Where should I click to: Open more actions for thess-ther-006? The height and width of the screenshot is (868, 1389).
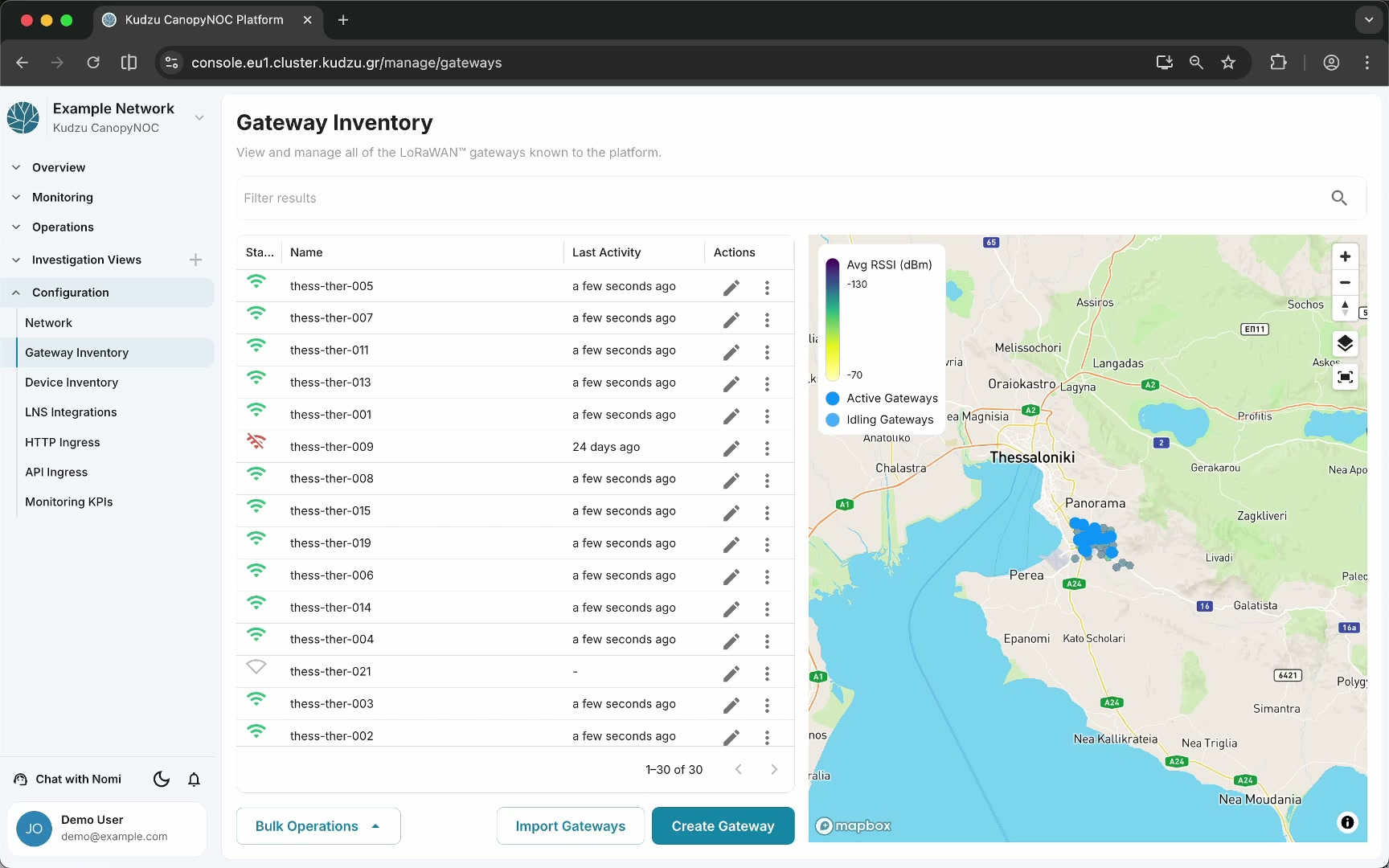pos(767,577)
